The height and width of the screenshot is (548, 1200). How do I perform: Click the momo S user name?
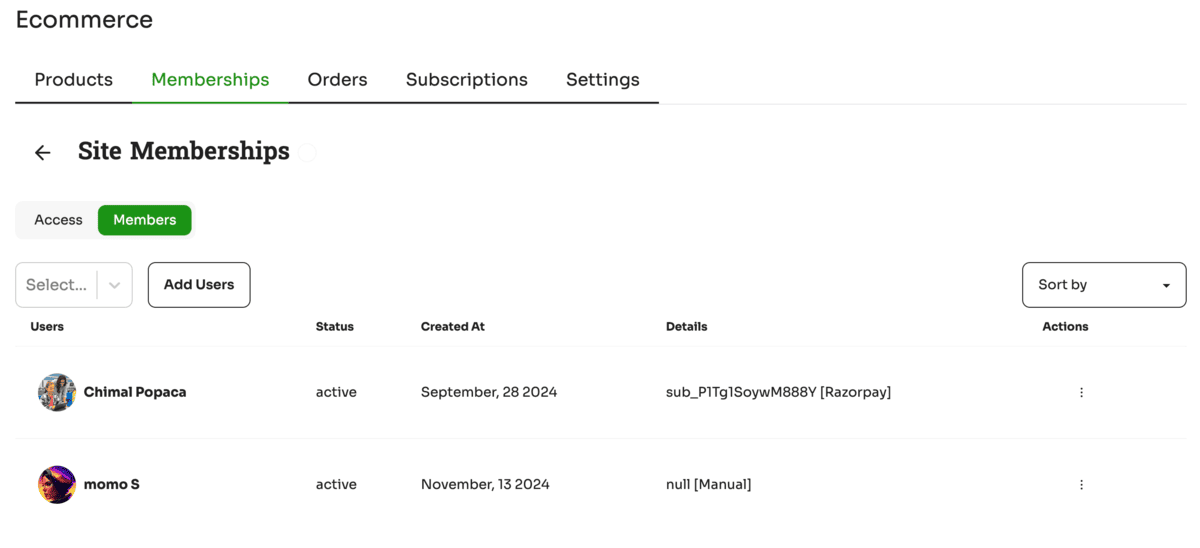coord(112,484)
